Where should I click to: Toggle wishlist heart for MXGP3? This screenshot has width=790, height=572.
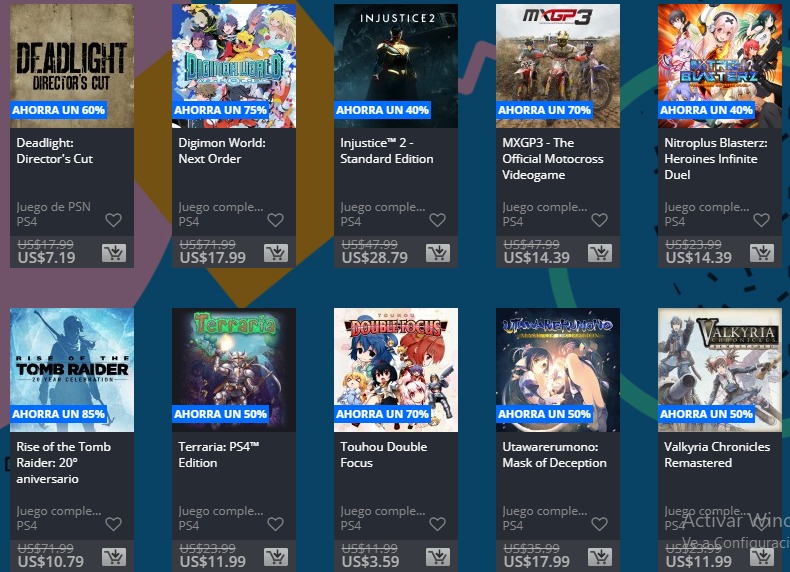(x=599, y=220)
